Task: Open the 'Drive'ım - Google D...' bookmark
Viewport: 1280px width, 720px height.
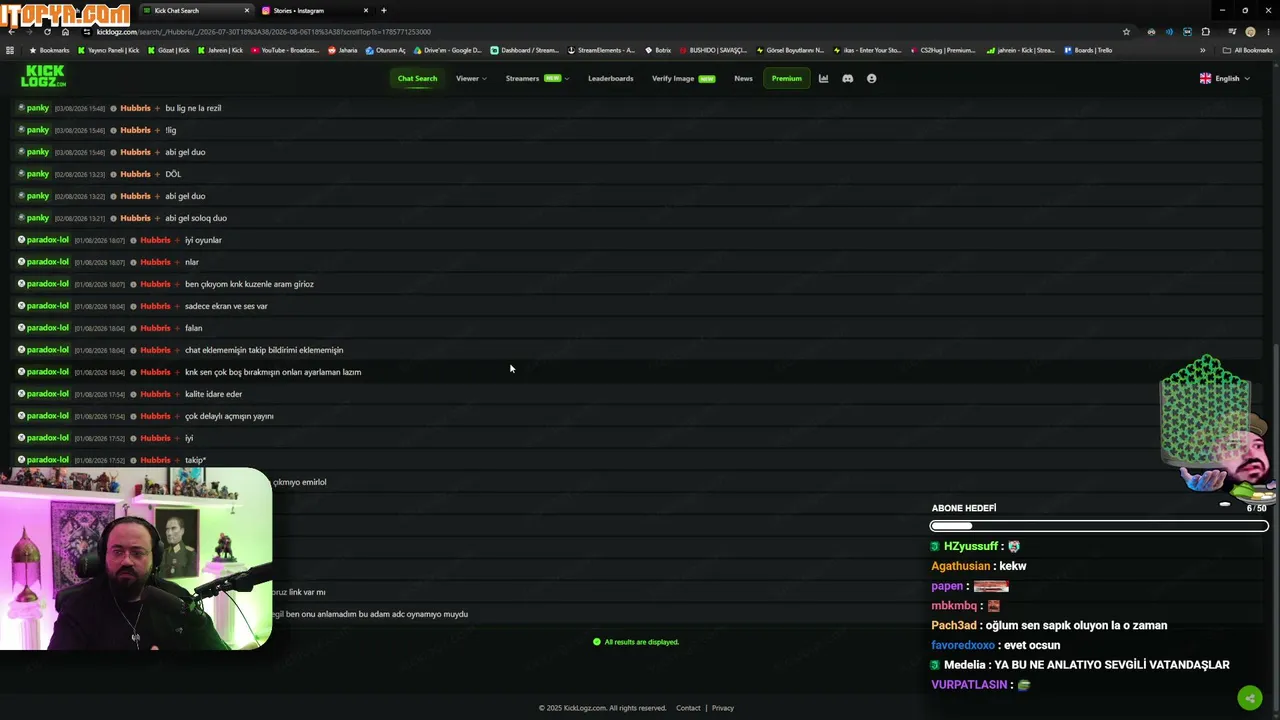Action: click(x=447, y=50)
